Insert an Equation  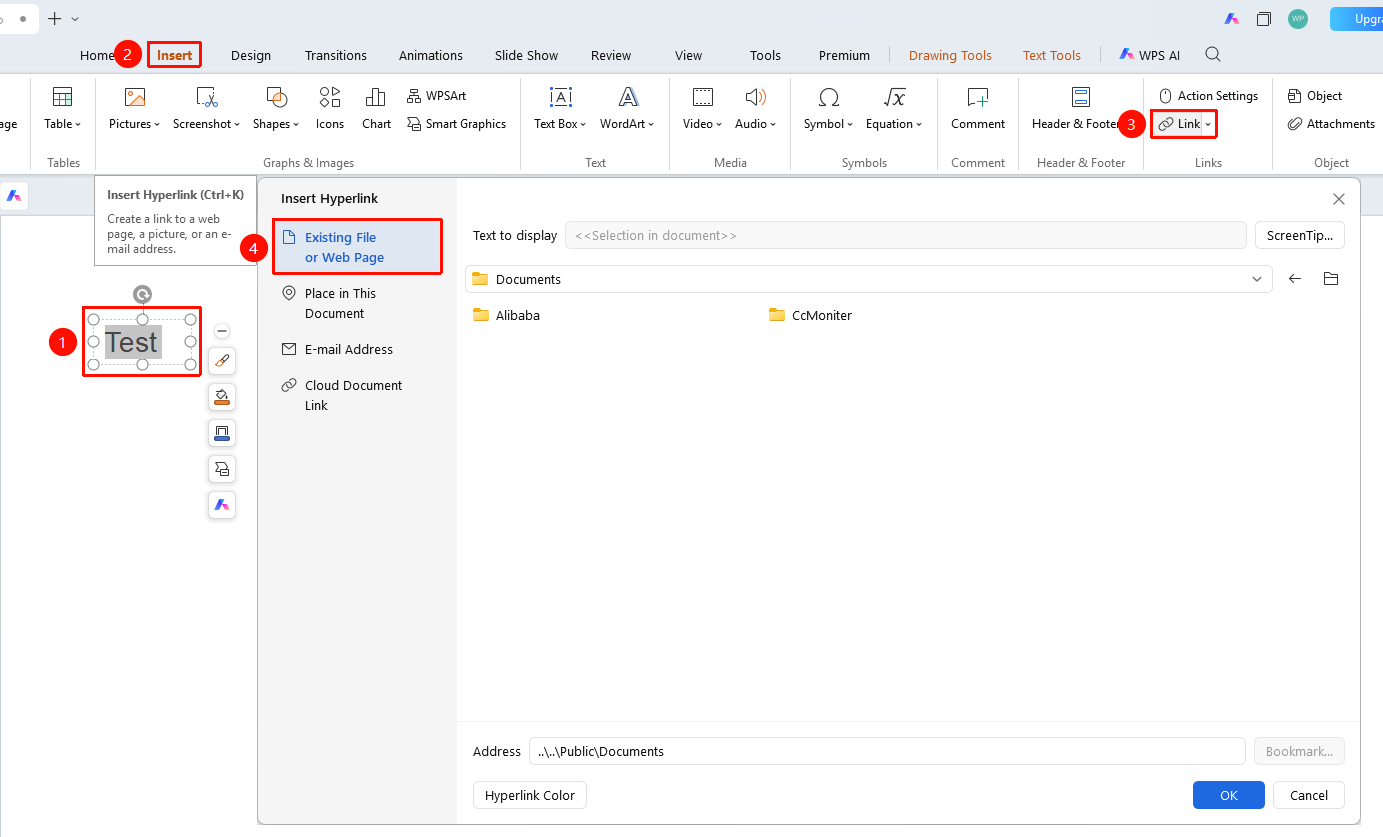tap(894, 109)
